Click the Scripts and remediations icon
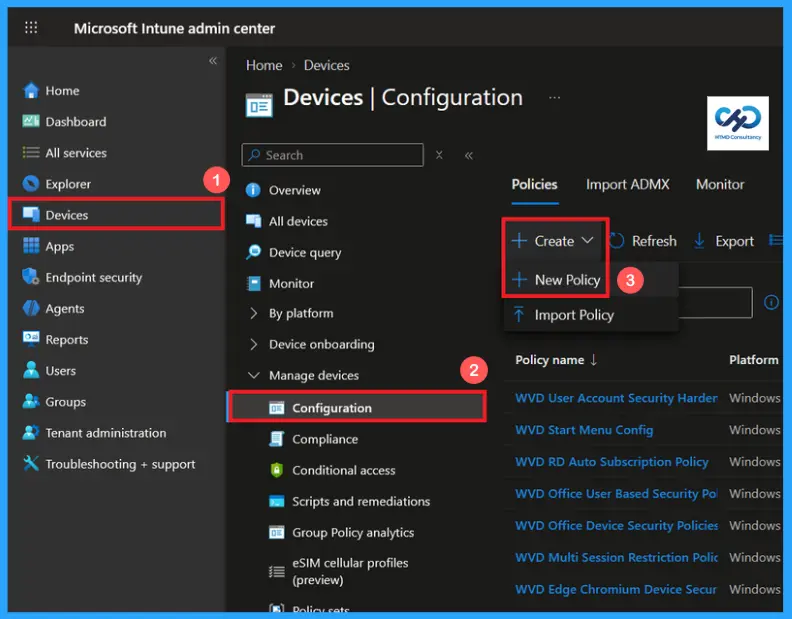792x619 pixels. tap(276, 501)
